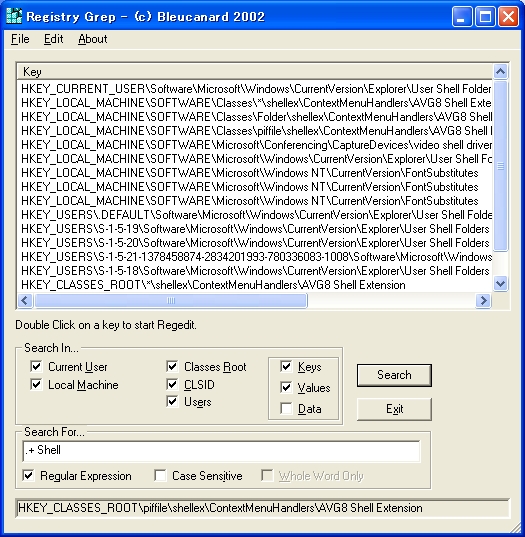Click the list's scroll up arrow
525x537 pixels.
500,72
